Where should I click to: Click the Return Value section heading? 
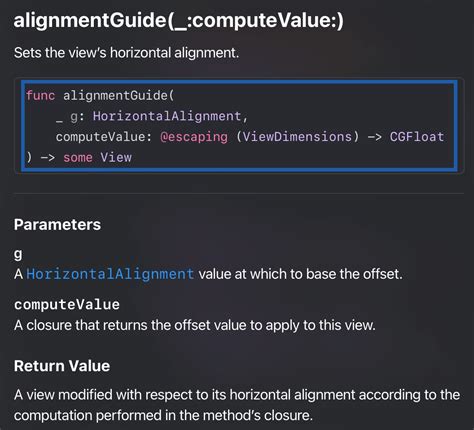point(62,366)
